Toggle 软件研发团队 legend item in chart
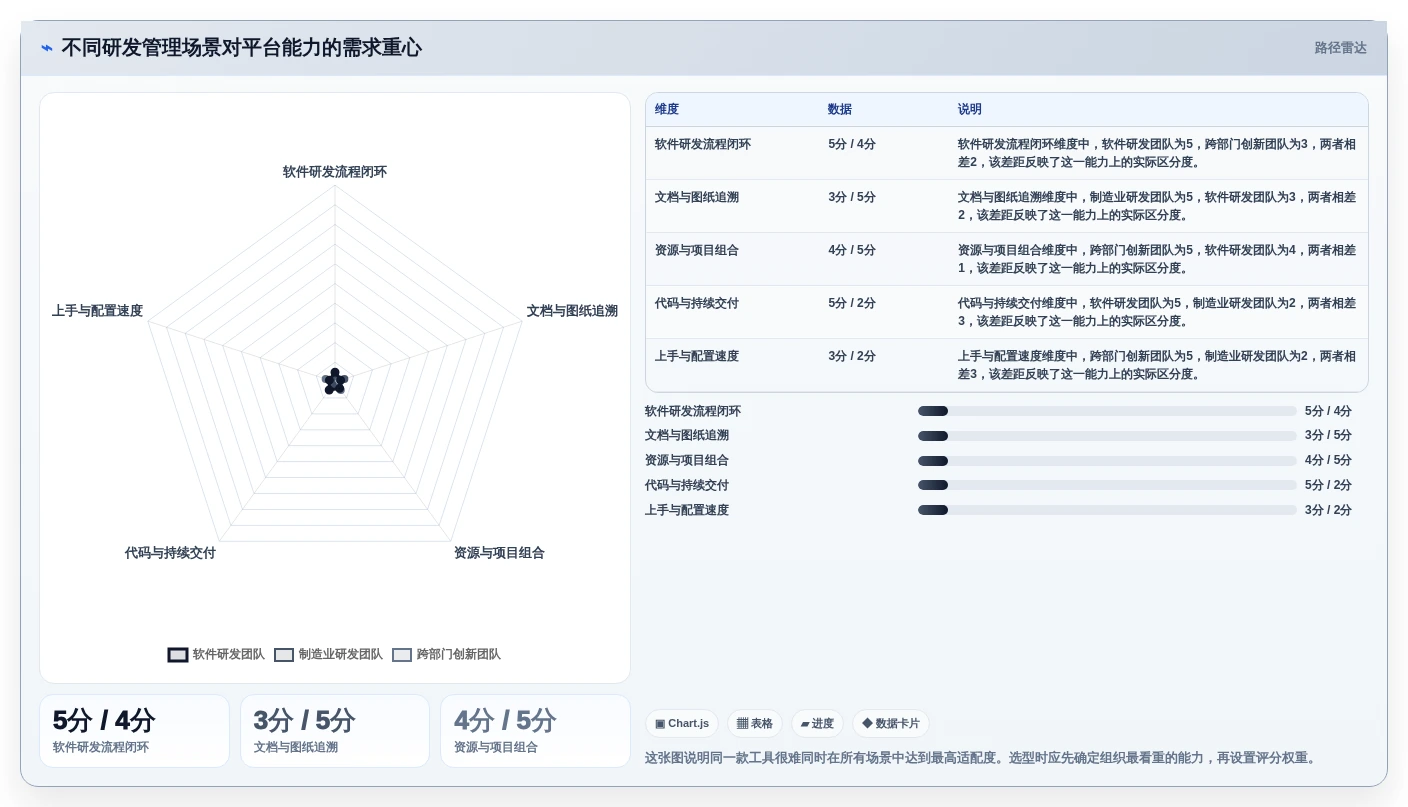This screenshot has height=807, width=1408. coord(217,654)
